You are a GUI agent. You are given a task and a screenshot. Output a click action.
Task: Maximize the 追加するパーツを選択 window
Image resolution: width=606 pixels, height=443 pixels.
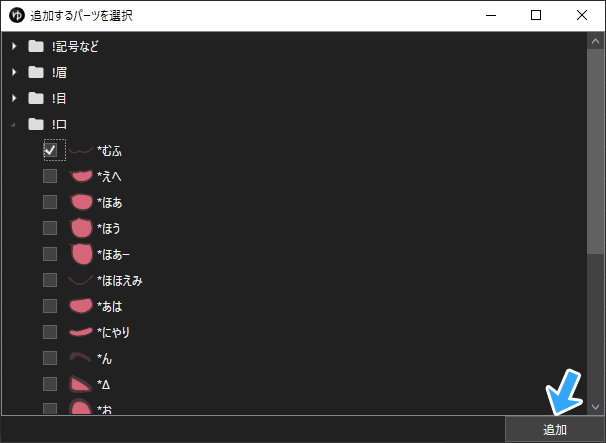pyautogui.click(x=536, y=15)
